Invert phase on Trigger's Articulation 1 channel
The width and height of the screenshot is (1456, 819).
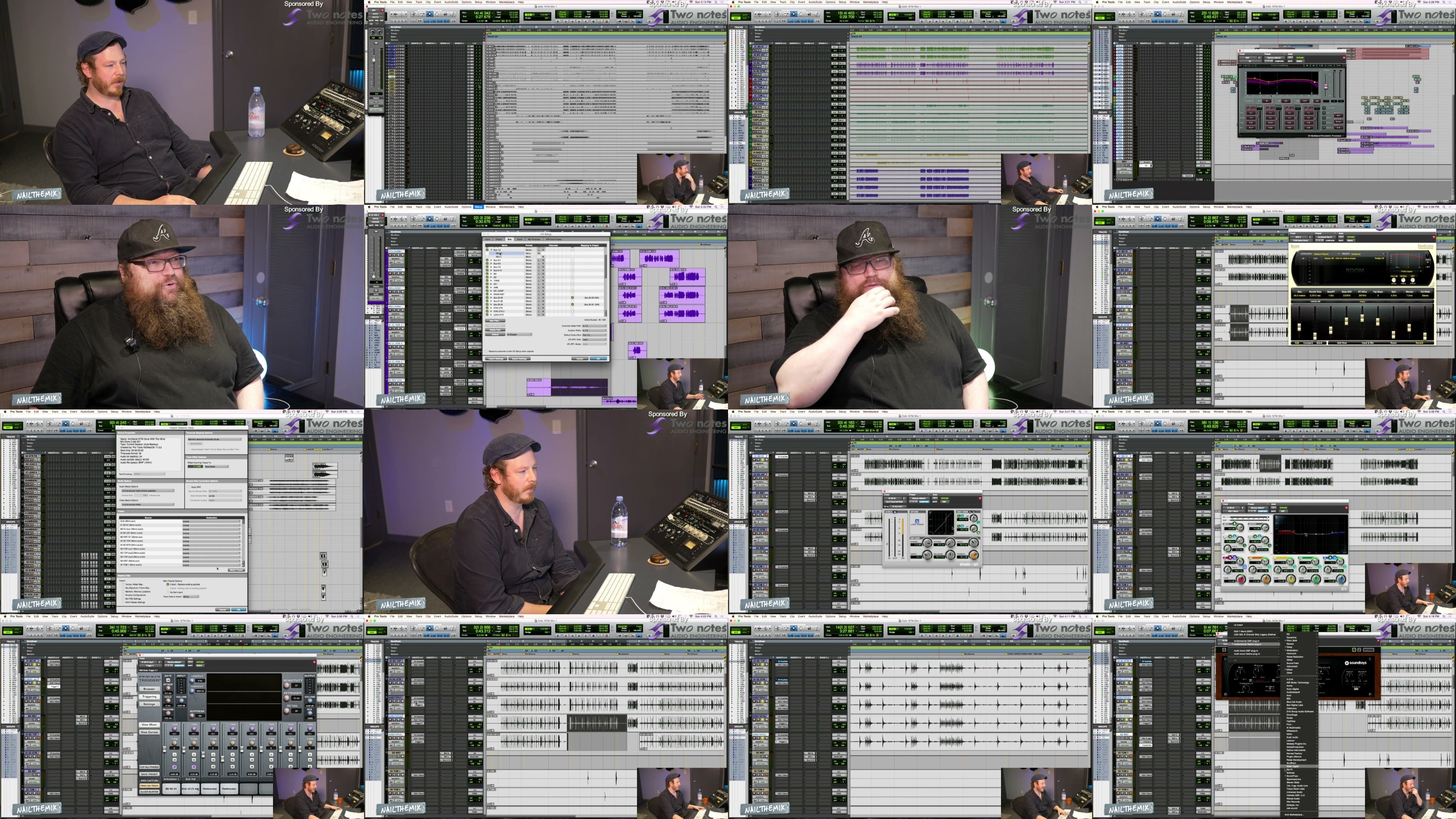pyautogui.click(x=175, y=768)
